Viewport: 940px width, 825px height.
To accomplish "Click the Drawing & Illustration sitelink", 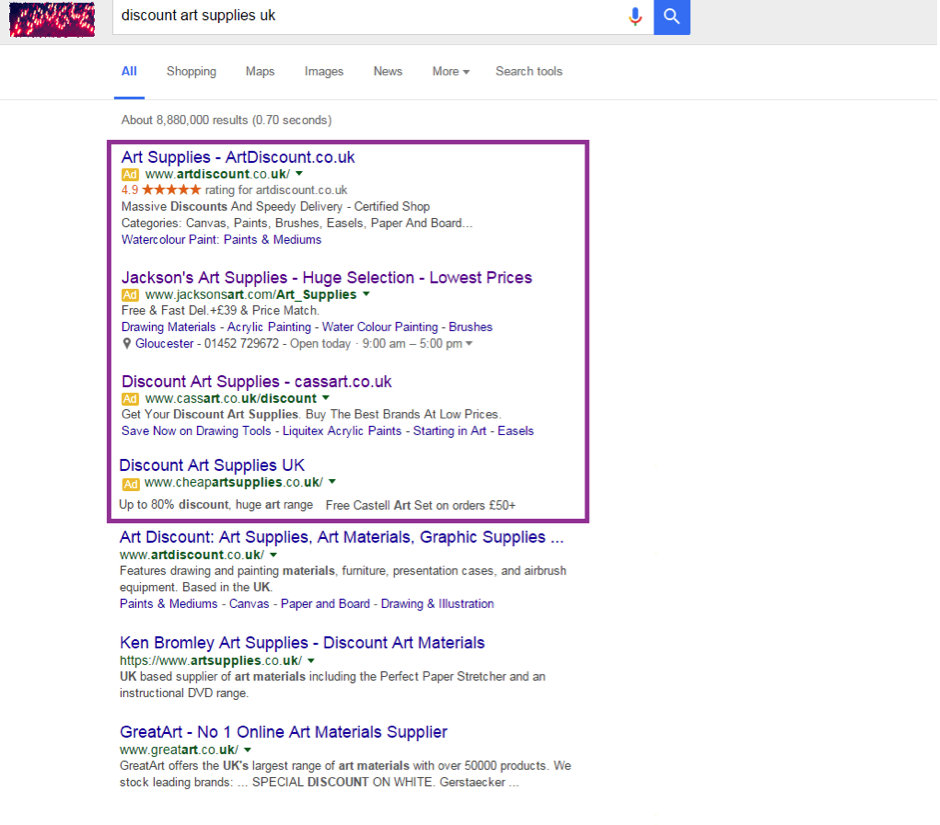I will (438, 604).
